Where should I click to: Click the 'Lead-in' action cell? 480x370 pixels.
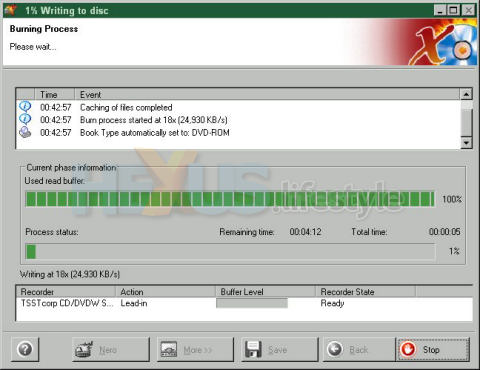[x=134, y=303]
